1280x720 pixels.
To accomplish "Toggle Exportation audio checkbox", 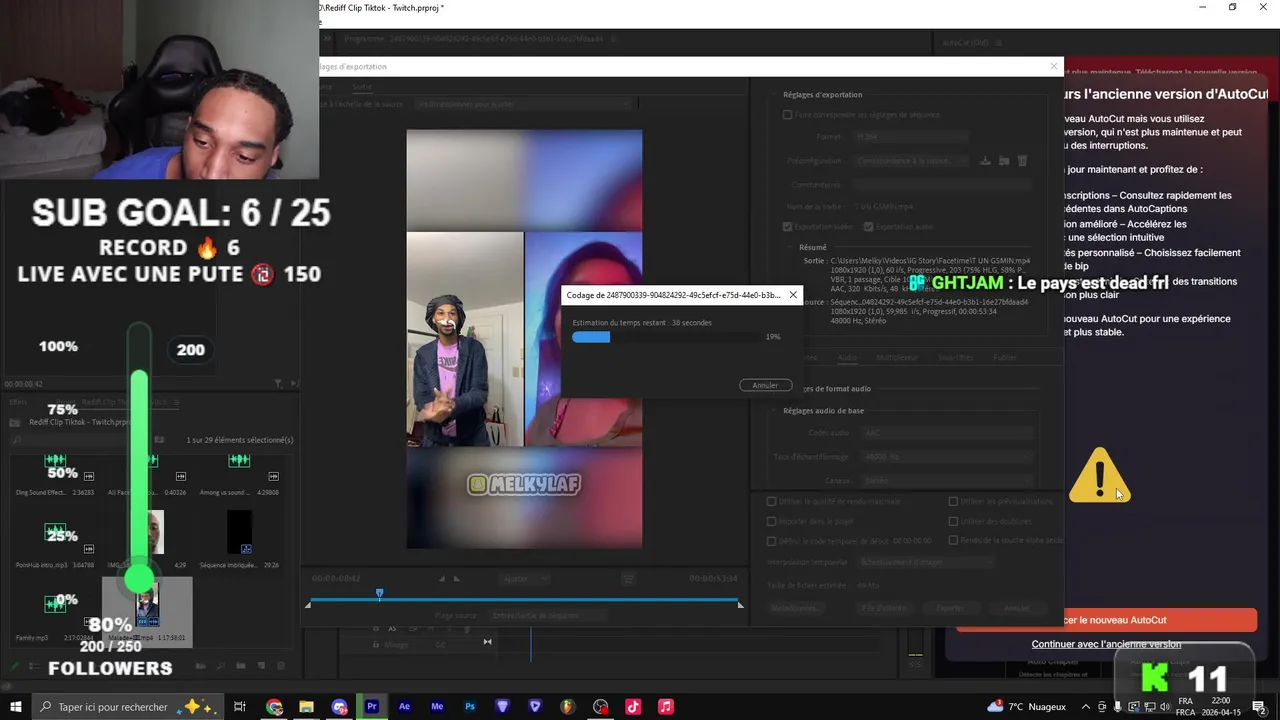I will [x=868, y=227].
